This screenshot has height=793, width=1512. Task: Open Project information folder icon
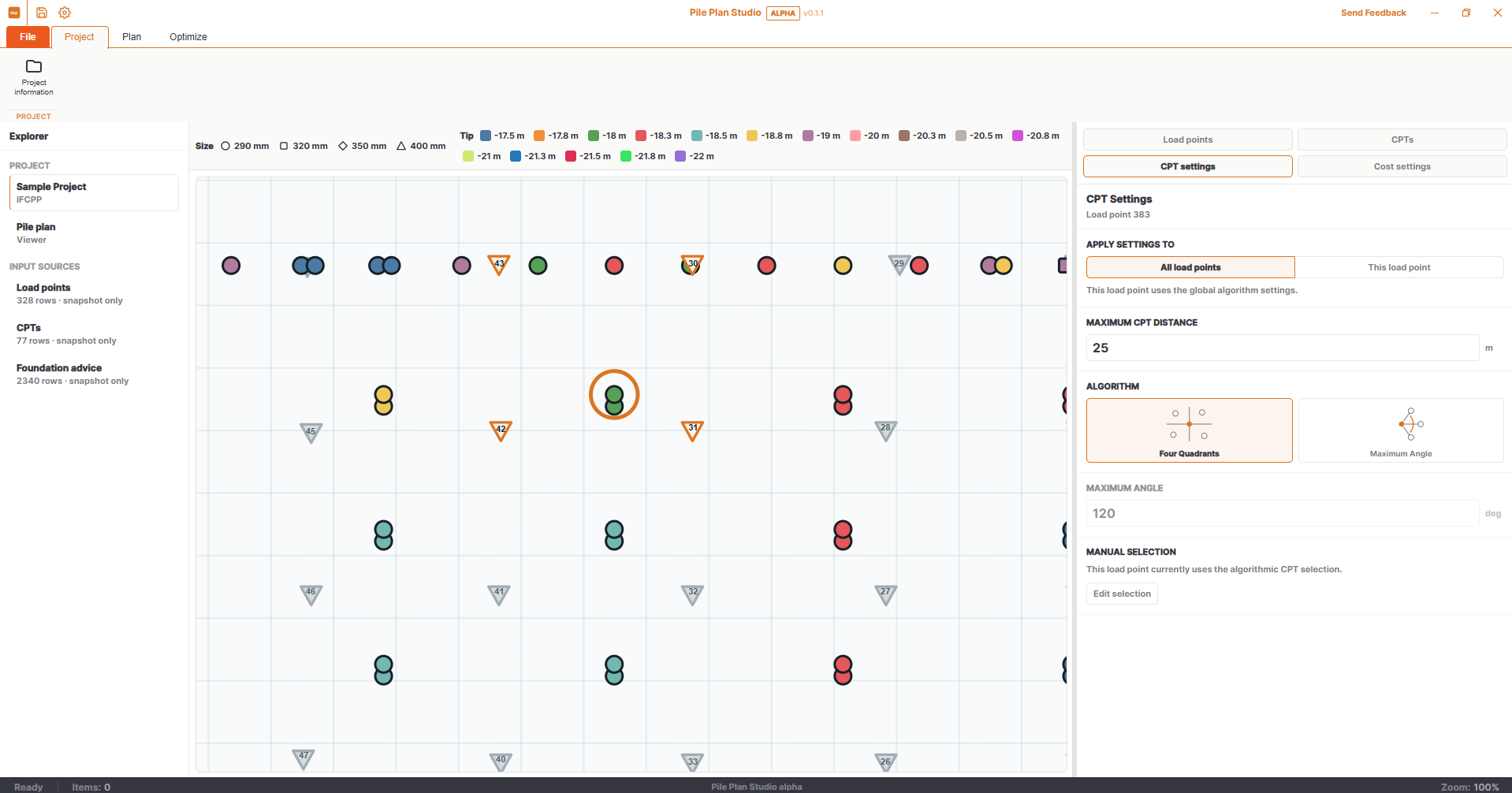tap(34, 66)
